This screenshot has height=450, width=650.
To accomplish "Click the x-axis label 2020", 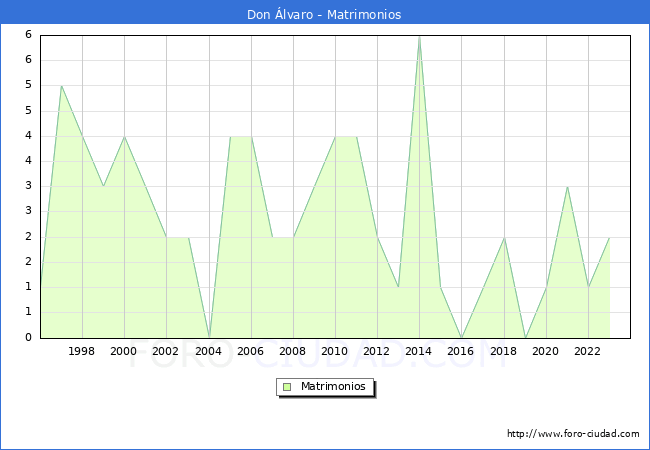I will (546, 351).
